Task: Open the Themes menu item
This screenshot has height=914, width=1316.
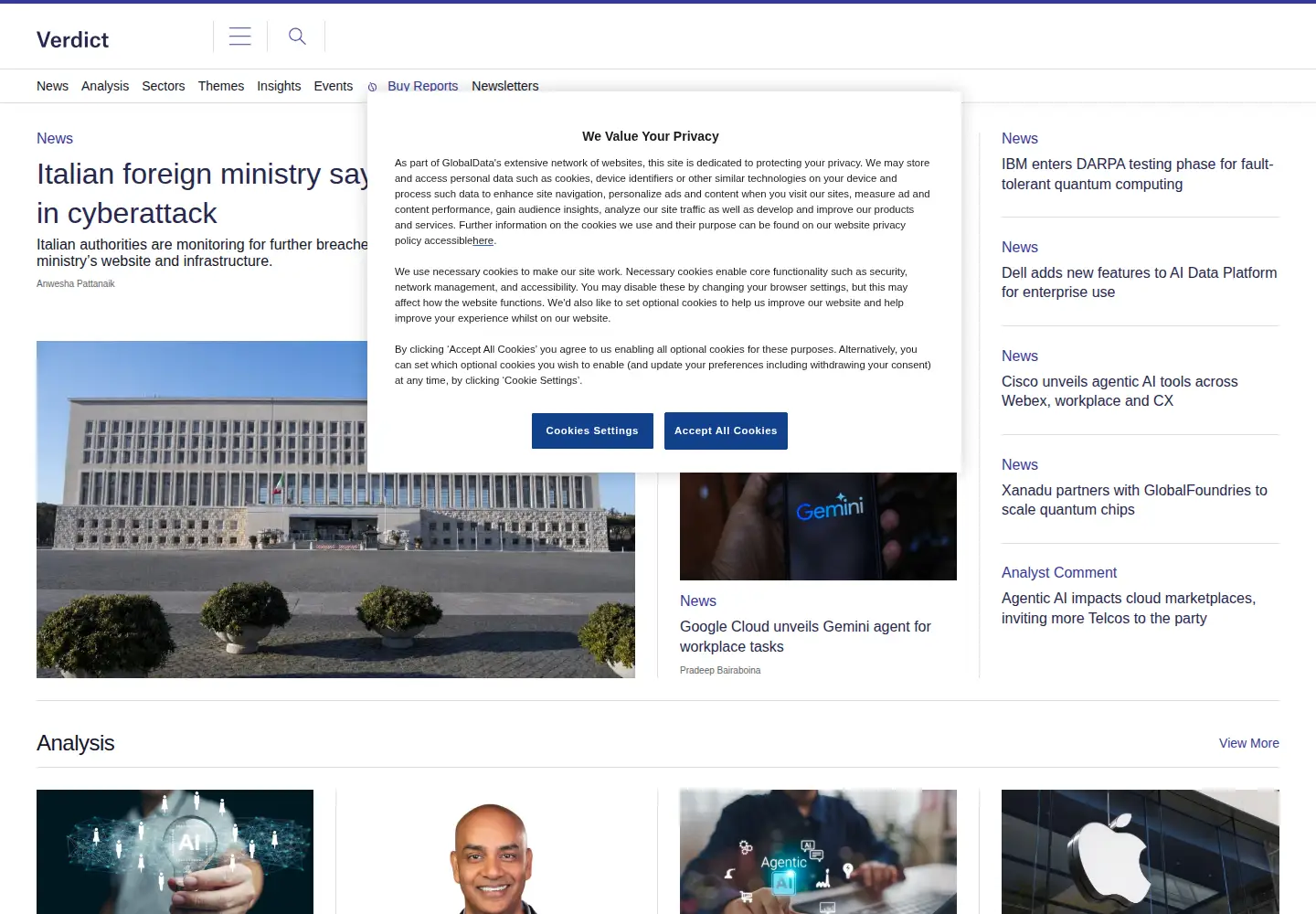Action: [221, 86]
